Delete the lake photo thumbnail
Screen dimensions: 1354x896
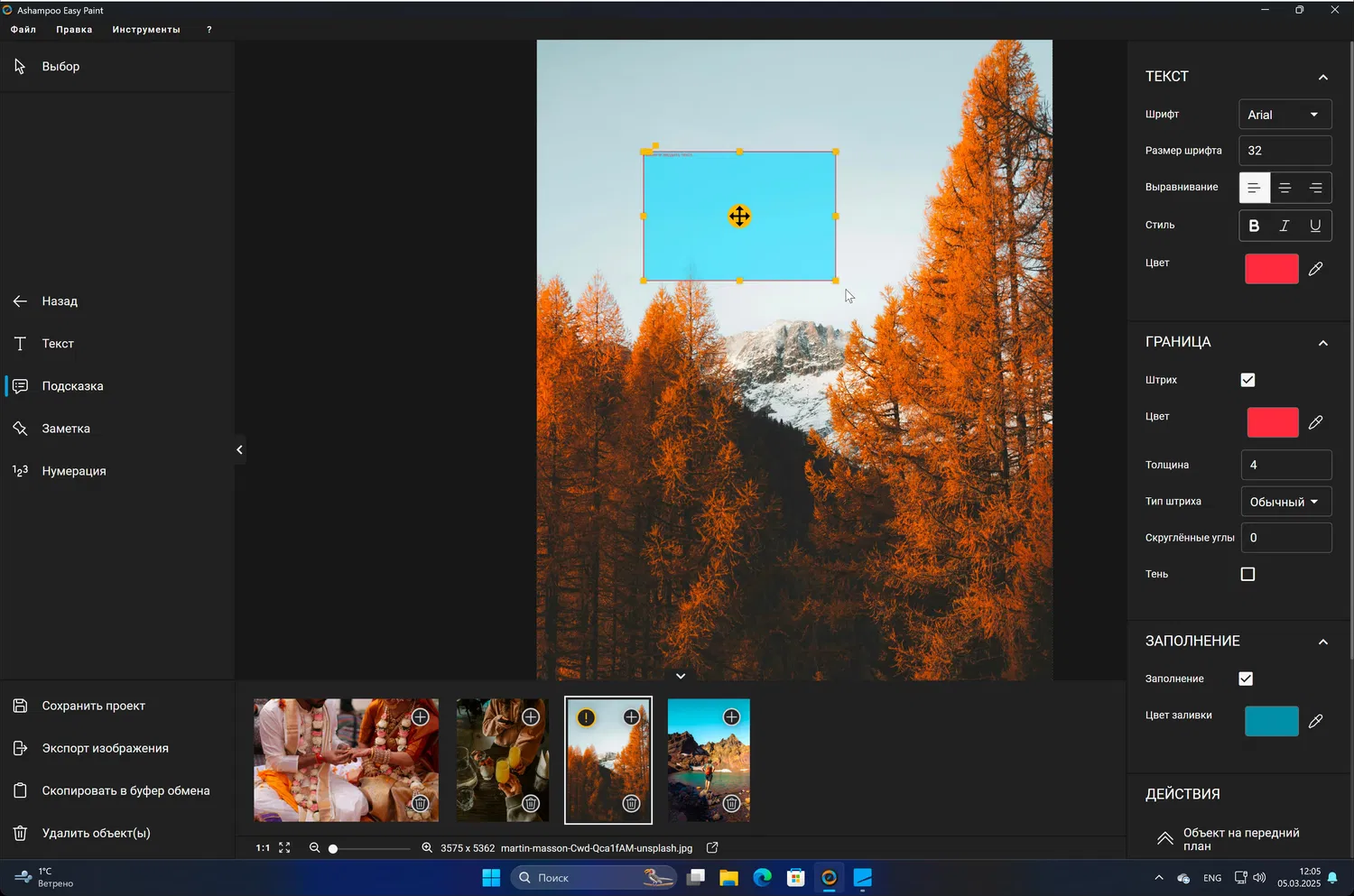click(x=731, y=803)
